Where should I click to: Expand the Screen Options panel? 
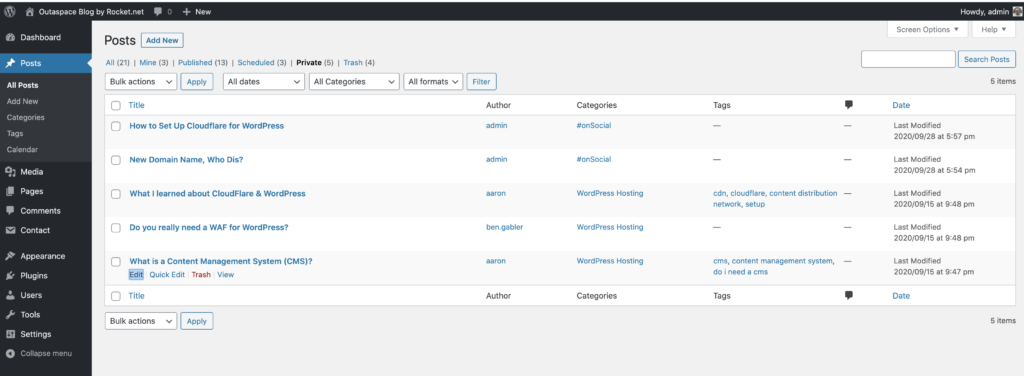(927, 29)
